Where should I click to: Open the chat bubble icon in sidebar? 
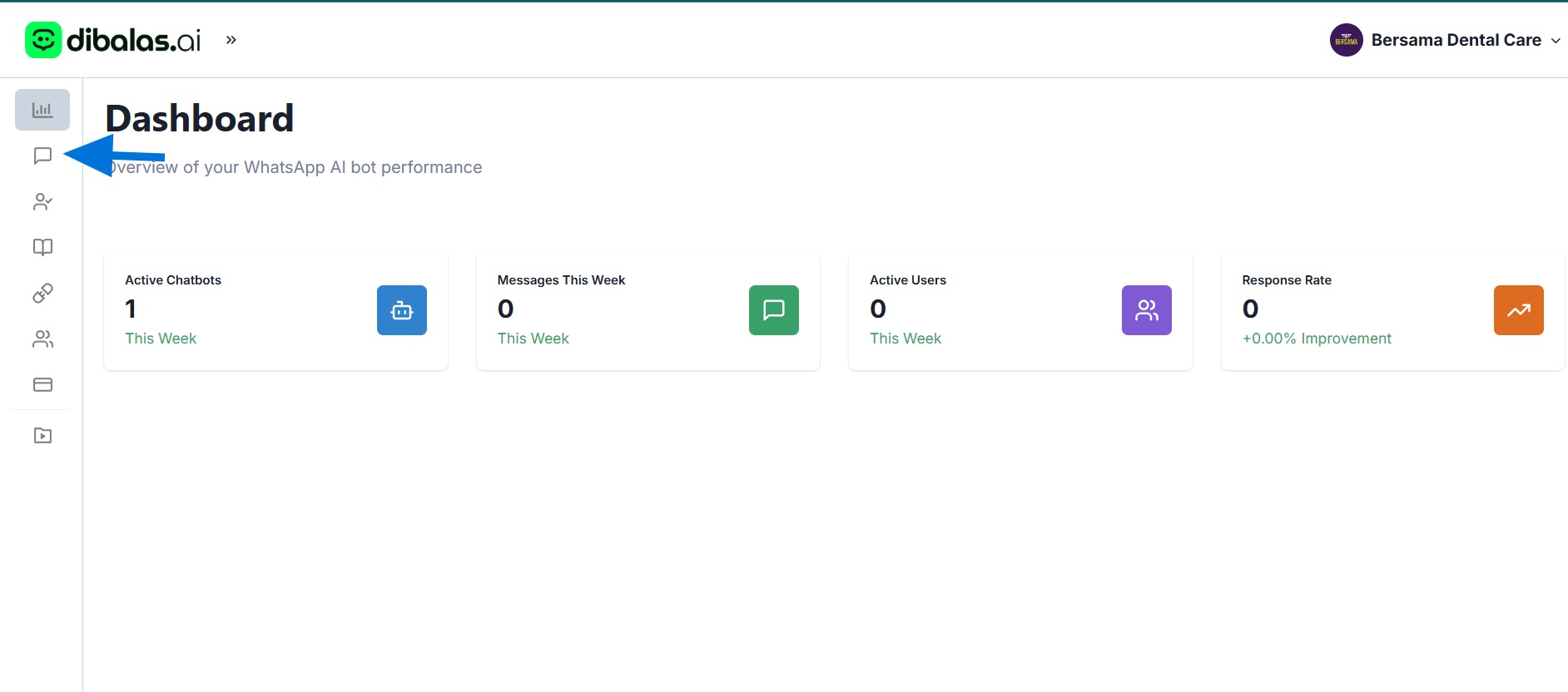(42, 156)
